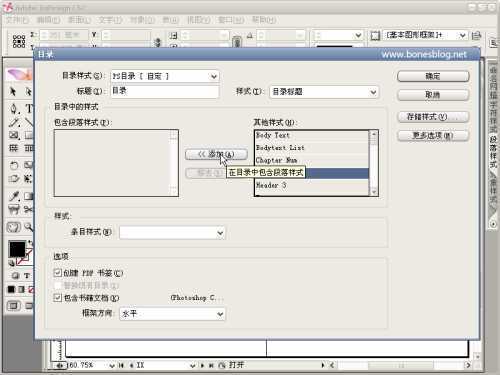This screenshot has width=500, height=375.
Task: Toggle 创建 PDF 书签 checkbox
Action: click(x=57, y=273)
